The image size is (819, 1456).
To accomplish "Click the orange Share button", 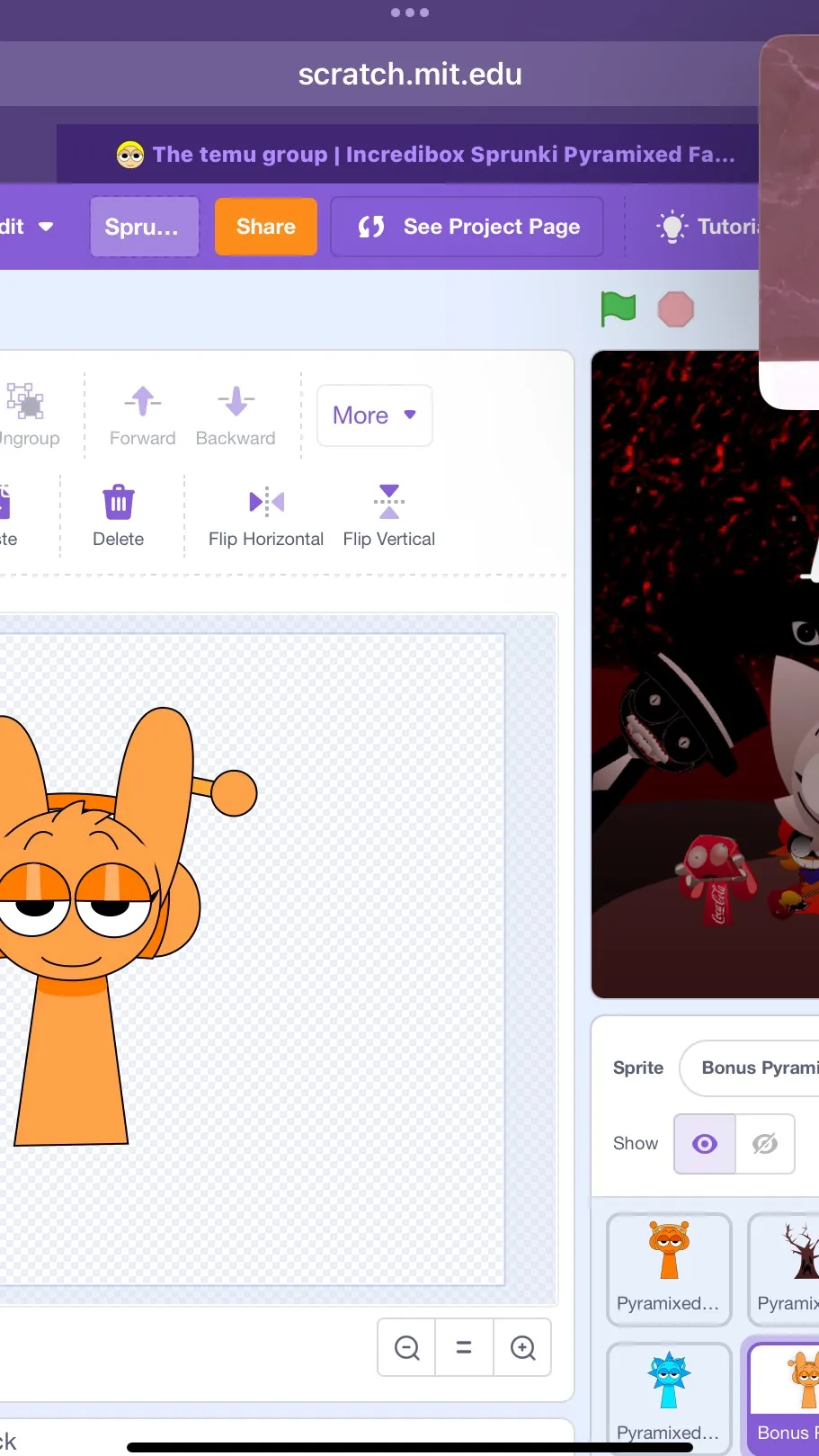I will [x=266, y=227].
